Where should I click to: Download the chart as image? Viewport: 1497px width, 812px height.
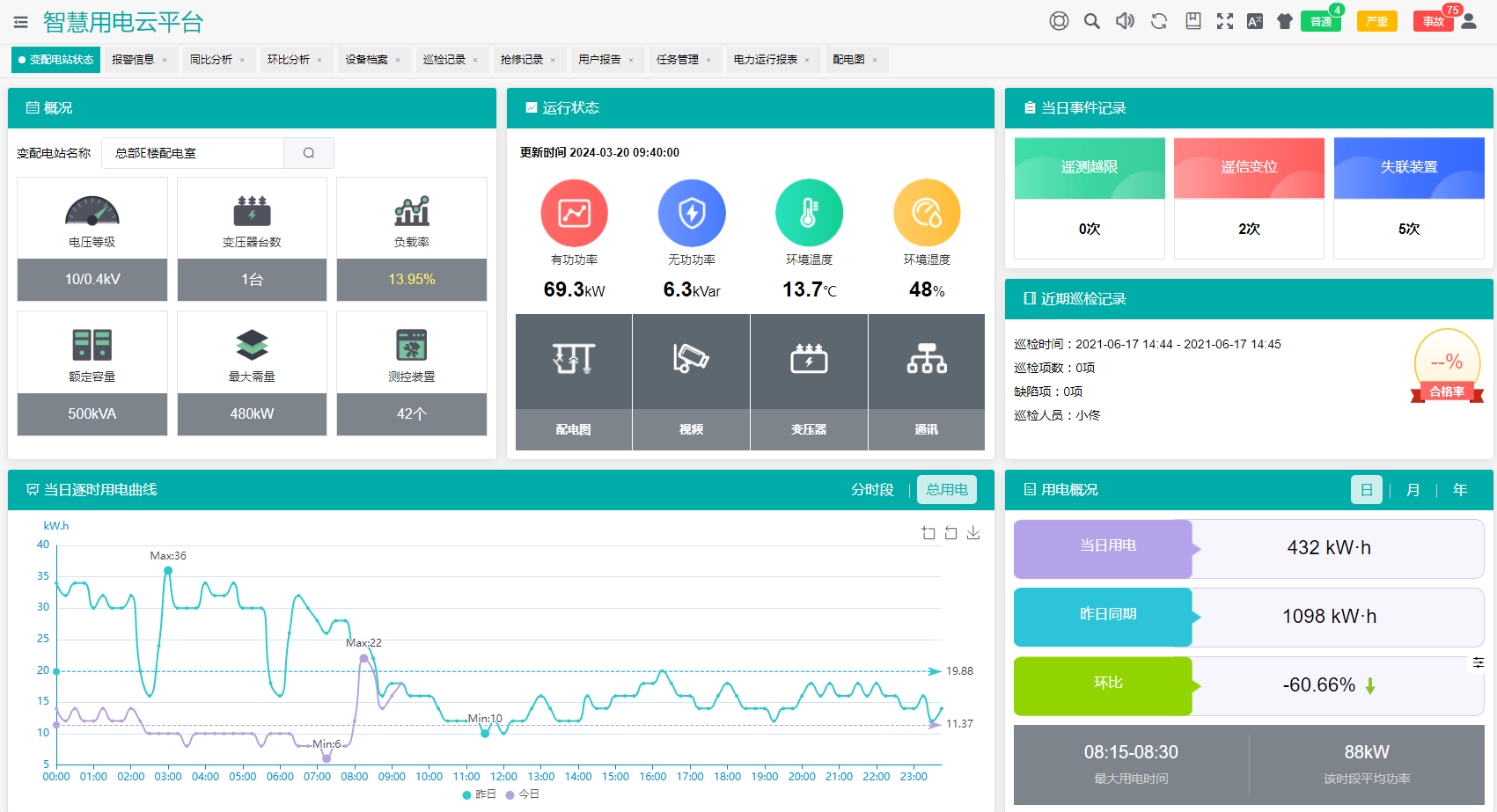[973, 533]
